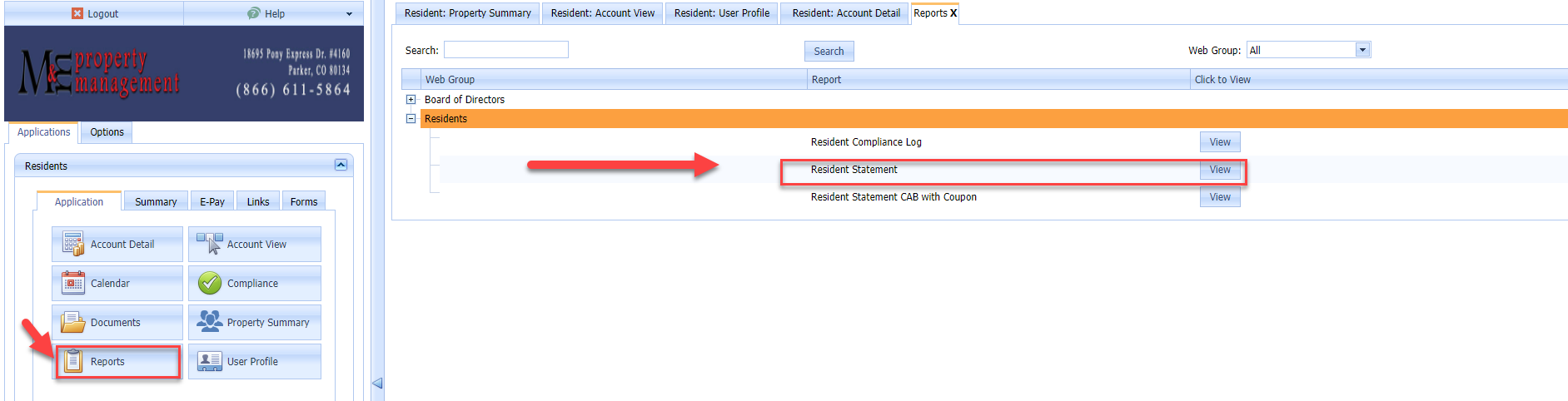This screenshot has width=1568, height=401.
Task: Open the Account View cursor icon
Action: (209, 243)
